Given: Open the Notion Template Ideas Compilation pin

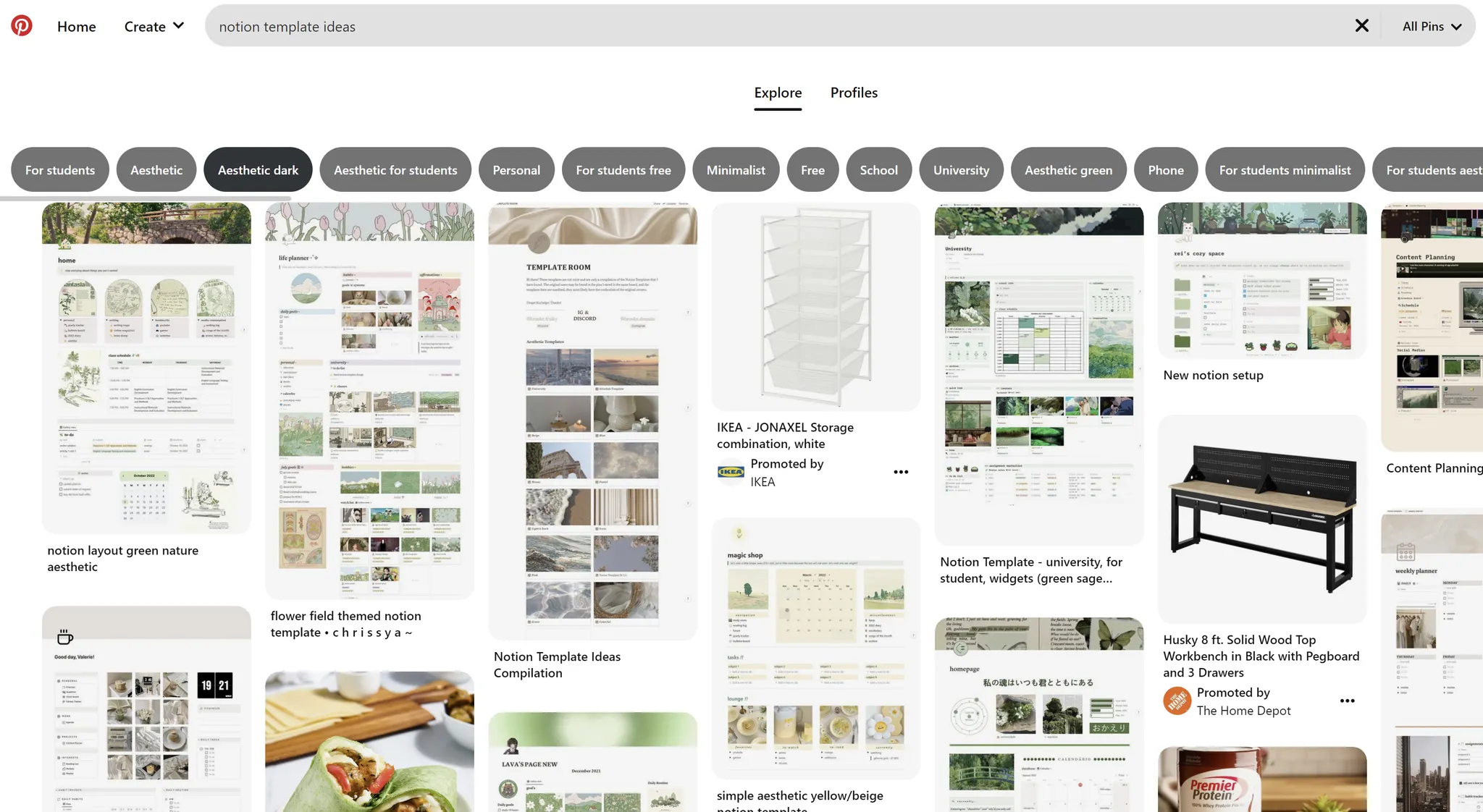Looking at the screenshot, I should (592, 420).
